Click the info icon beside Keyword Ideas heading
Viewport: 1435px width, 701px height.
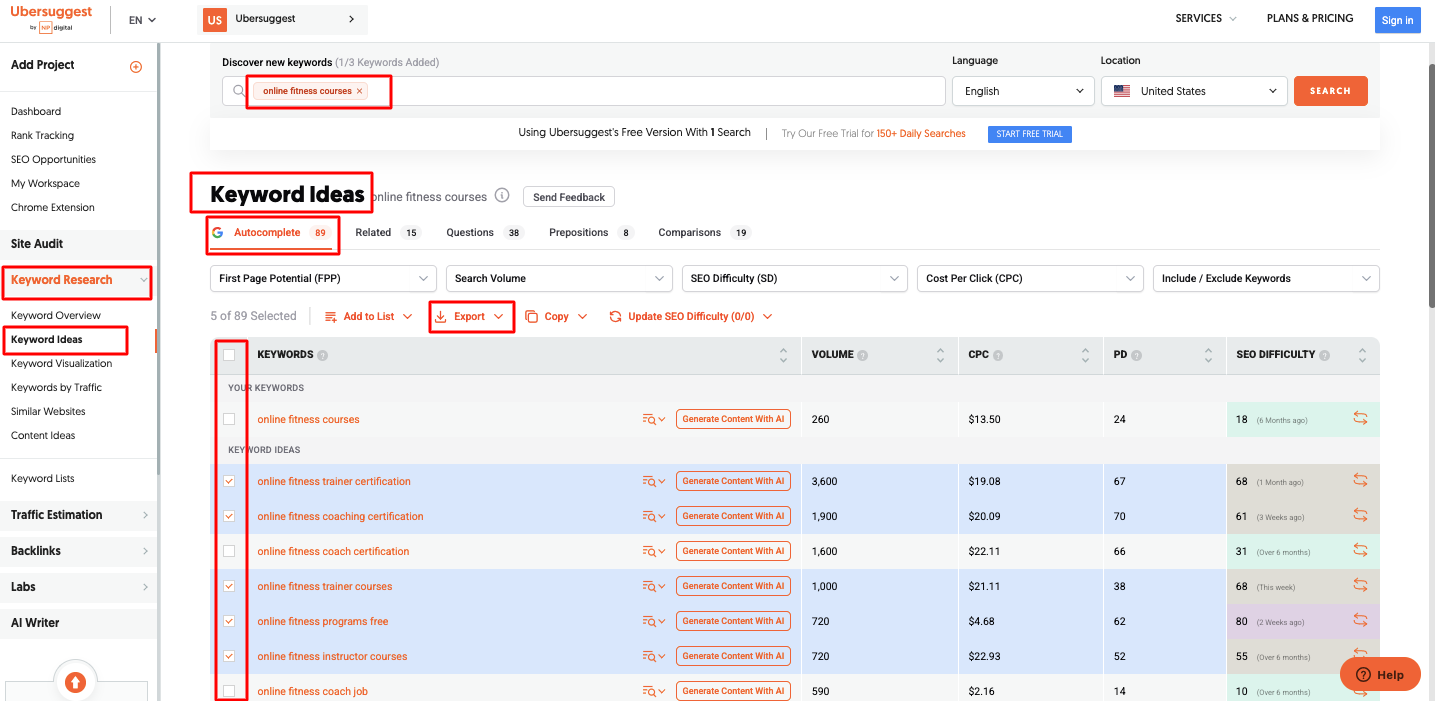(x=502, y=196)
